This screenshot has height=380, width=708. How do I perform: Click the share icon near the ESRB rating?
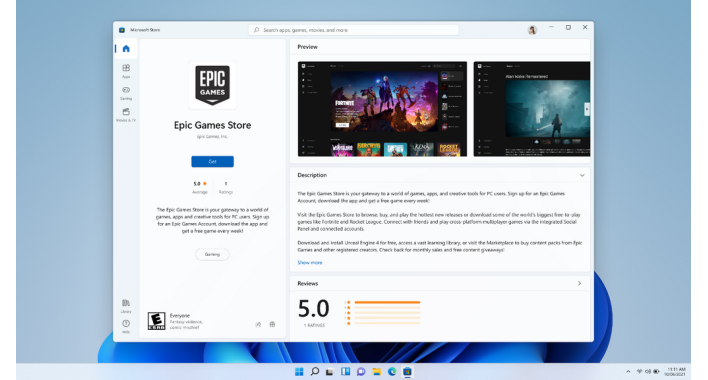(x=258, y=324)
